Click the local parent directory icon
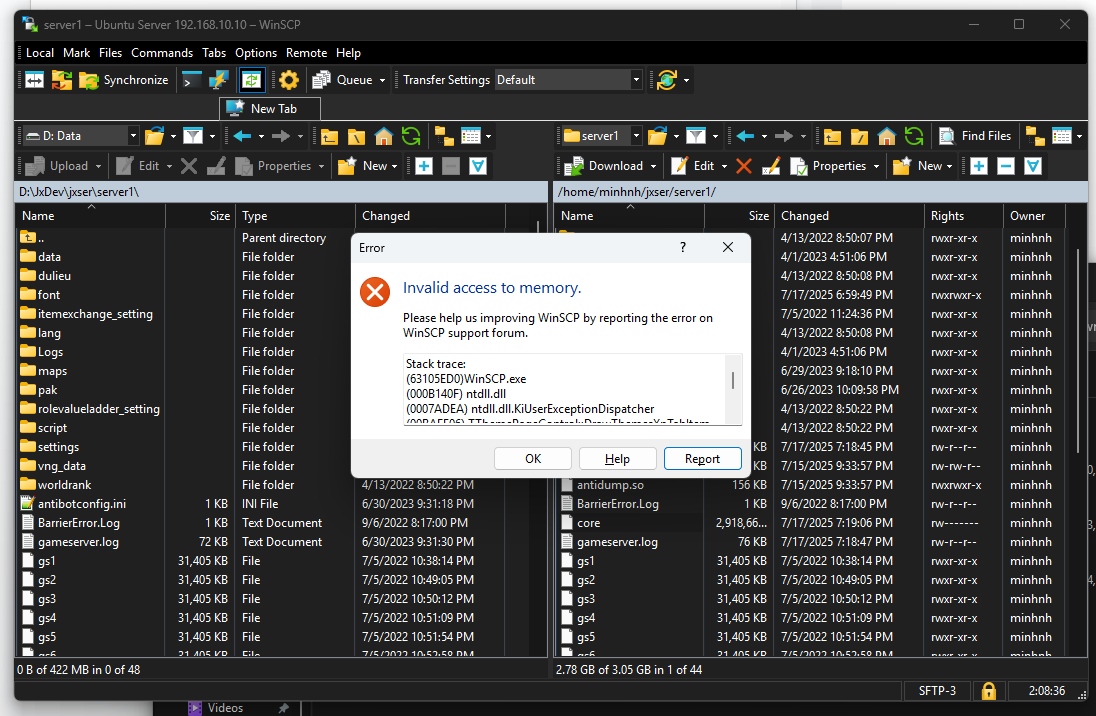Image resolution: width=1096 pixels, height=716 pixels. pyautogui.click(x=329, y=137)
